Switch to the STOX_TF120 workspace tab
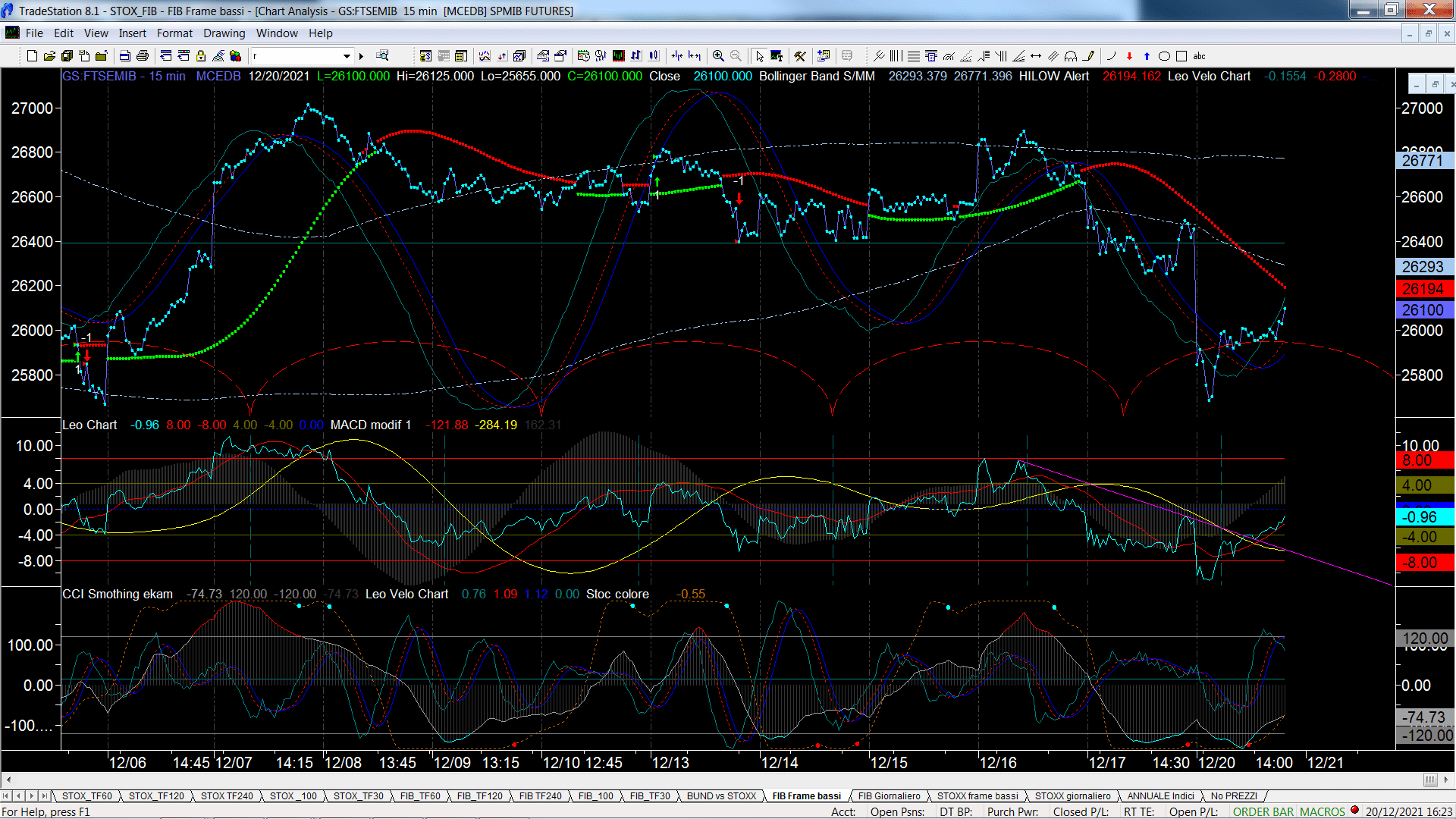1456x819 pixels. tap(156, 796)
